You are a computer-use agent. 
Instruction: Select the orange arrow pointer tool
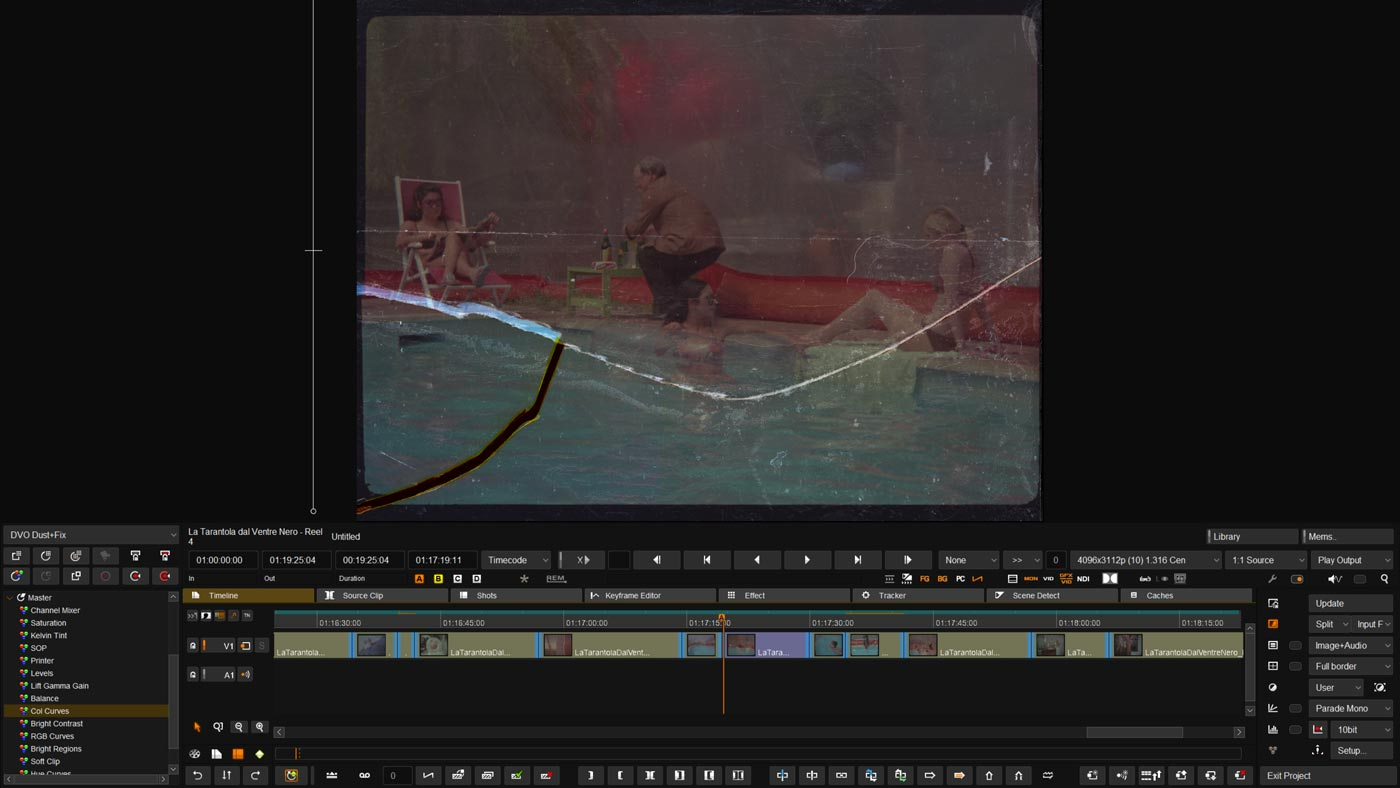tap(197, 727)
